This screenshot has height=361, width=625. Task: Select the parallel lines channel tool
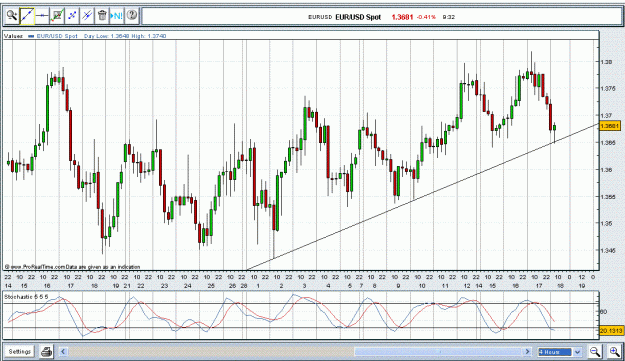click(x=87, y=16)
